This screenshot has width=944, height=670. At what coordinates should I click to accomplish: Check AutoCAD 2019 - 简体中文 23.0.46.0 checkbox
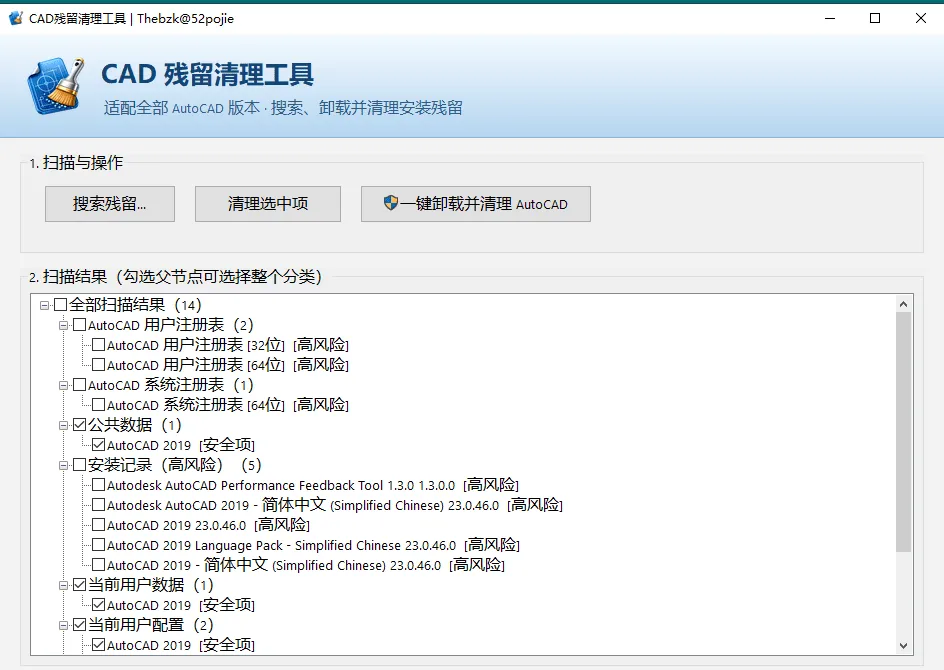click(99, 565)
